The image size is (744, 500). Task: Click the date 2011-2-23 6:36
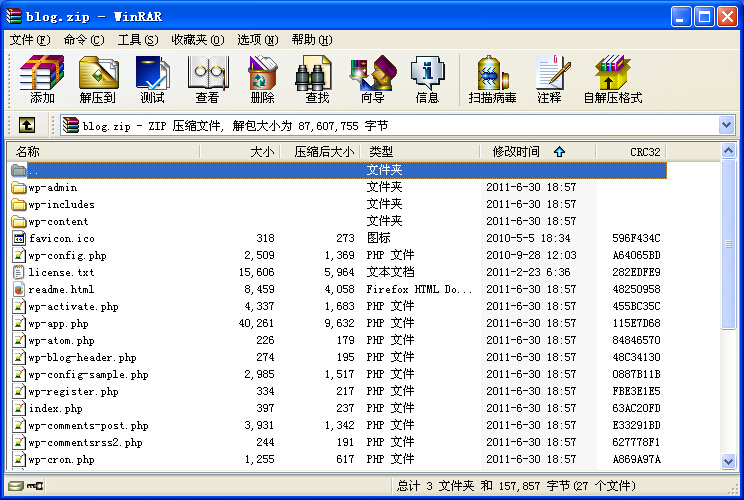point(528,272)
